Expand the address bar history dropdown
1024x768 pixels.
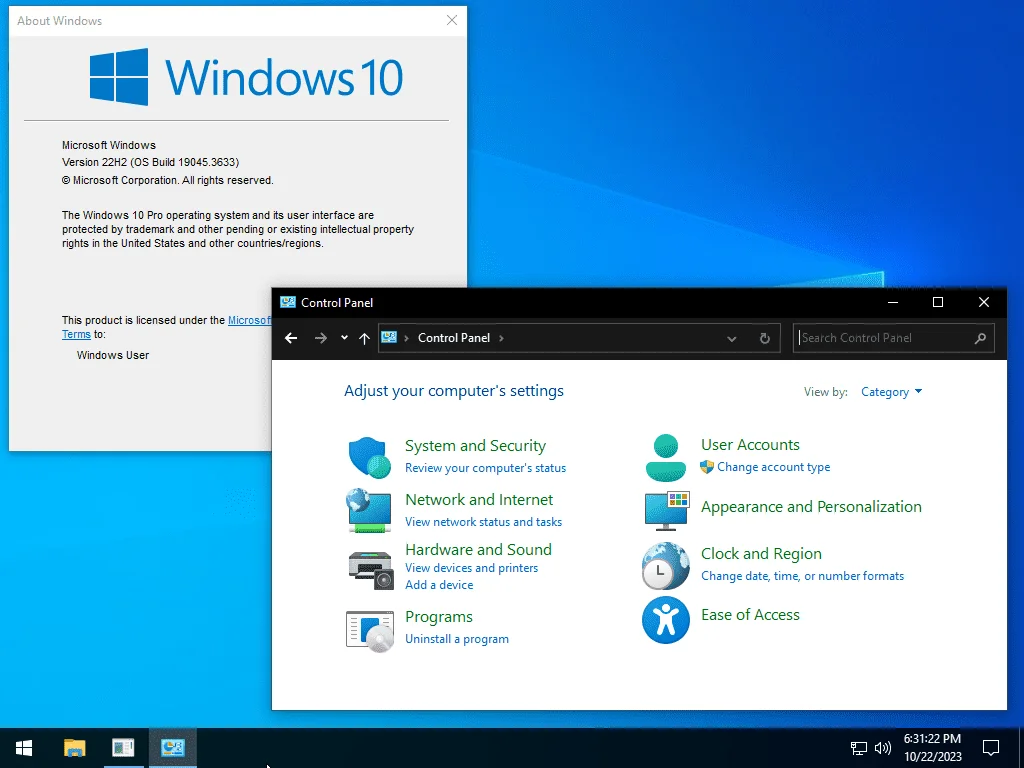pyautogui.click(x=731, y=338)
